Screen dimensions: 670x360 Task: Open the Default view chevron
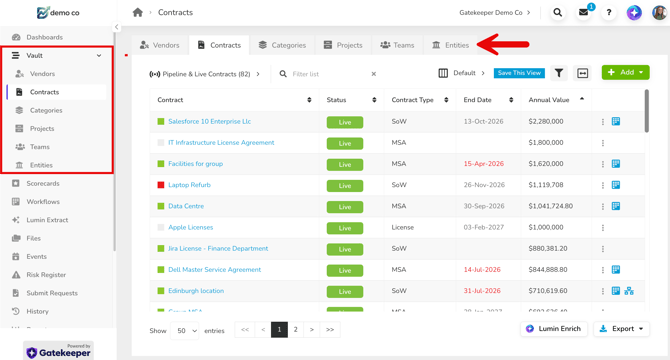[483, 73]
